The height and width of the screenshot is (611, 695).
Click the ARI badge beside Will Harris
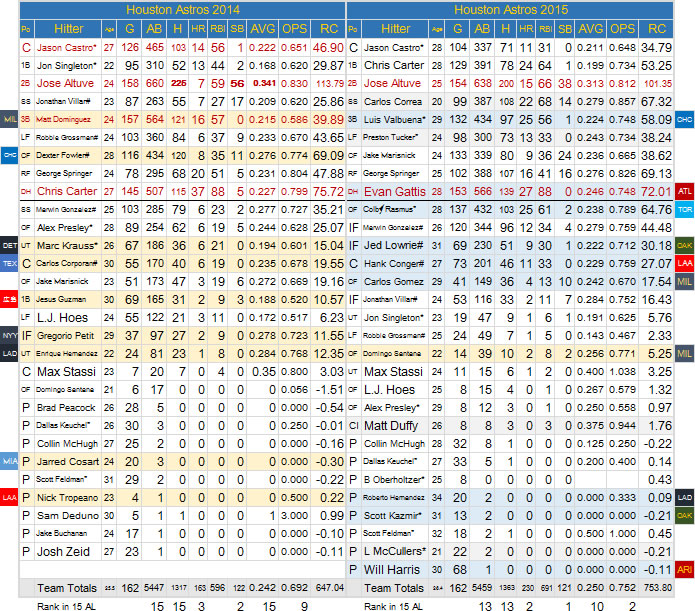tap(685, 569)
